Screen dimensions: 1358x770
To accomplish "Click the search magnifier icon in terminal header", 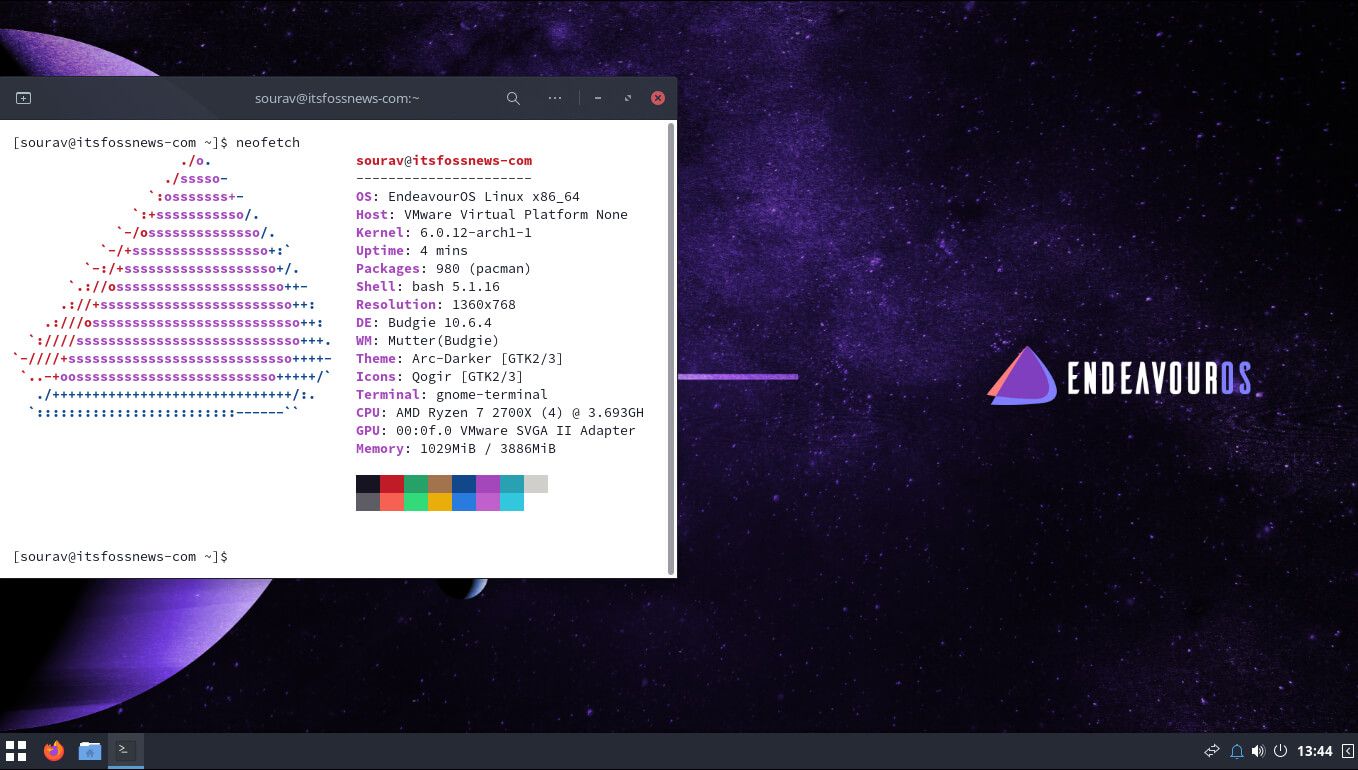I will pos(513,98).
